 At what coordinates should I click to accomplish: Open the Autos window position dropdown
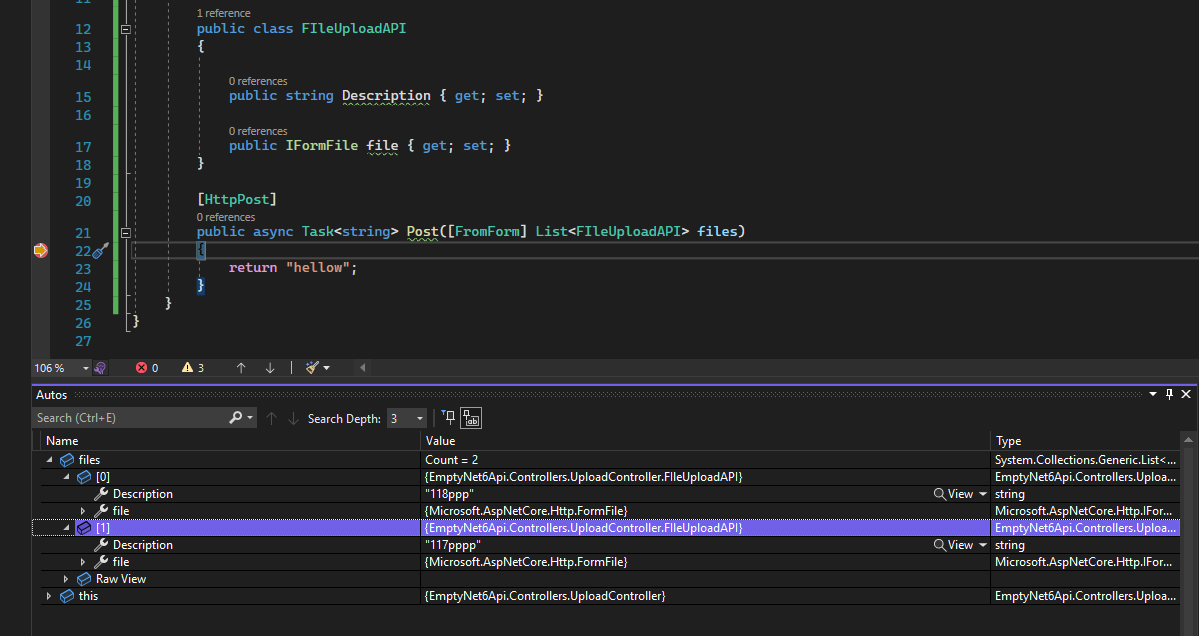pyautogui.click(x=1152, y=394)
